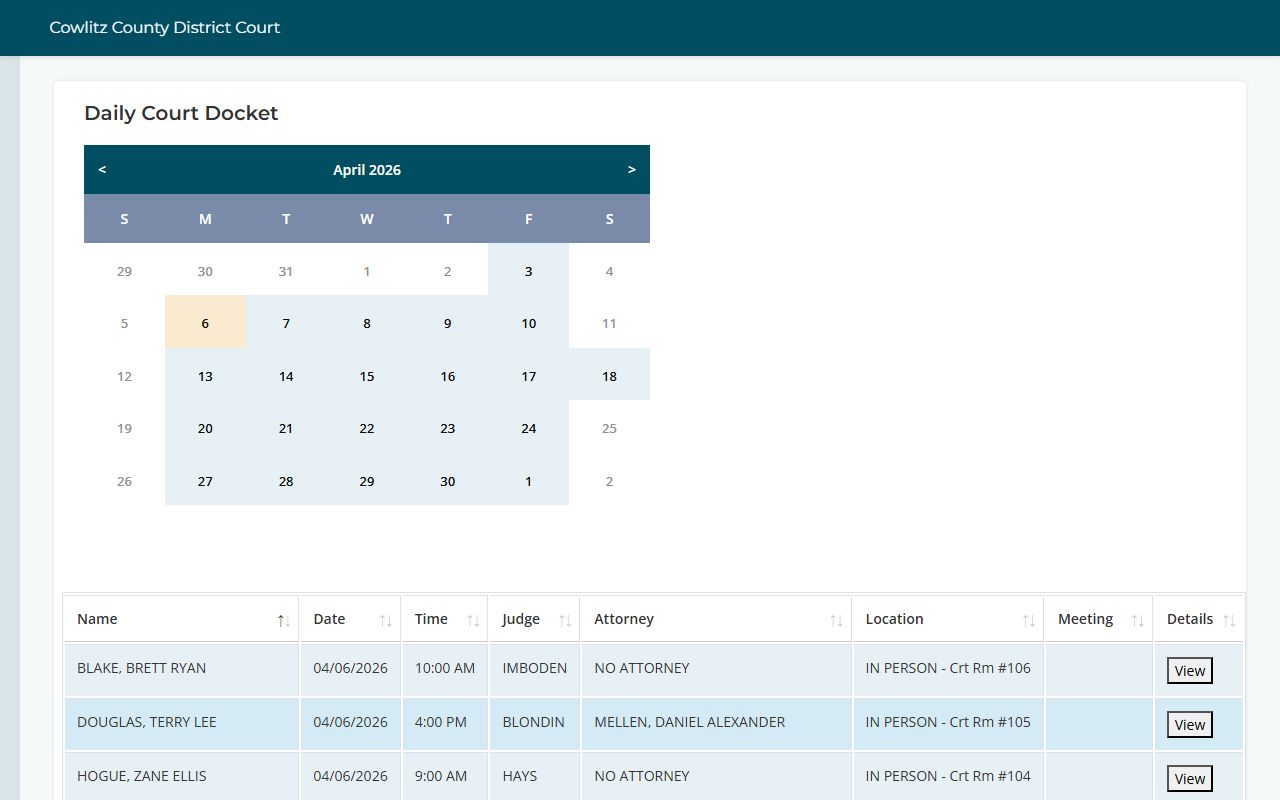View details for Douglas, Terry Lee

pyautogui.click(x=1189, y=725)
